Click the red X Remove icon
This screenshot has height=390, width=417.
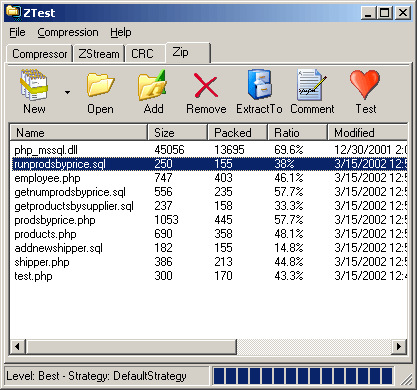[x=206, y=86]
